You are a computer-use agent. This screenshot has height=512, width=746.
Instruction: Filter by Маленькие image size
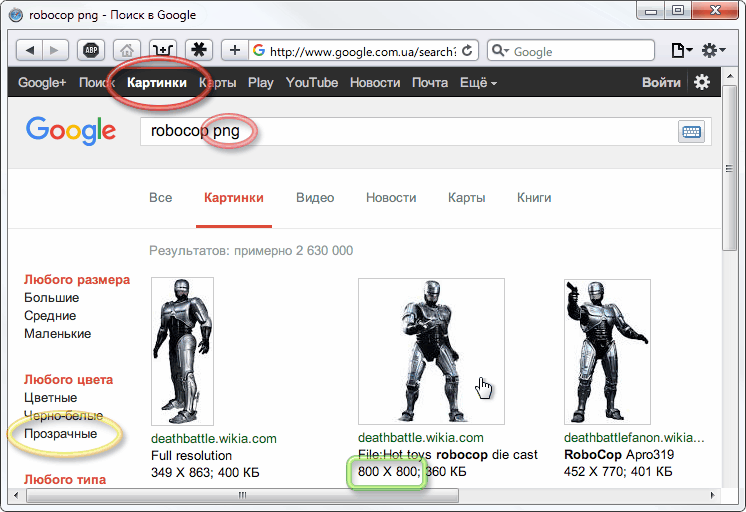[x=58, y=334]
